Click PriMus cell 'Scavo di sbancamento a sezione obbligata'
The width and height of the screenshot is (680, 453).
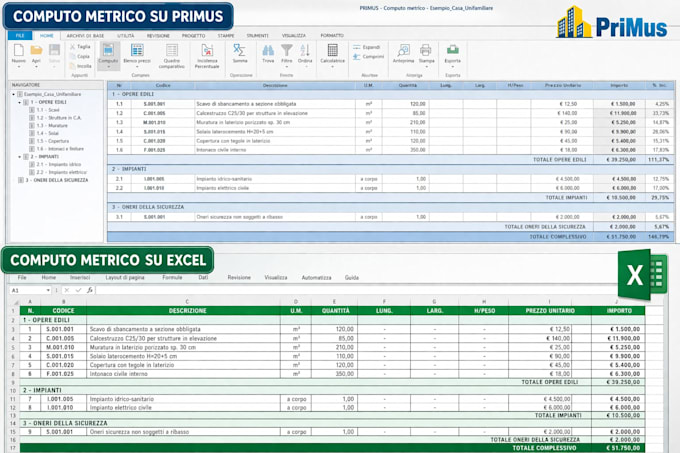(x=275, y=104)
